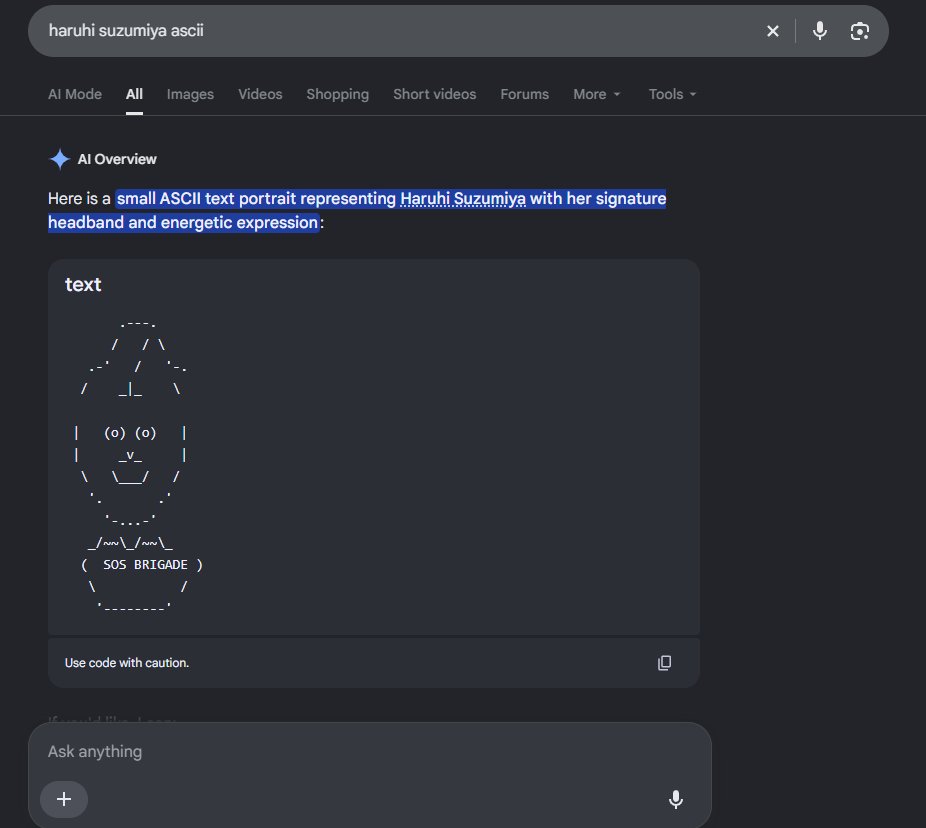Activate the microphone in Ask anything box
926x828 pixels.
coord(676,799)
